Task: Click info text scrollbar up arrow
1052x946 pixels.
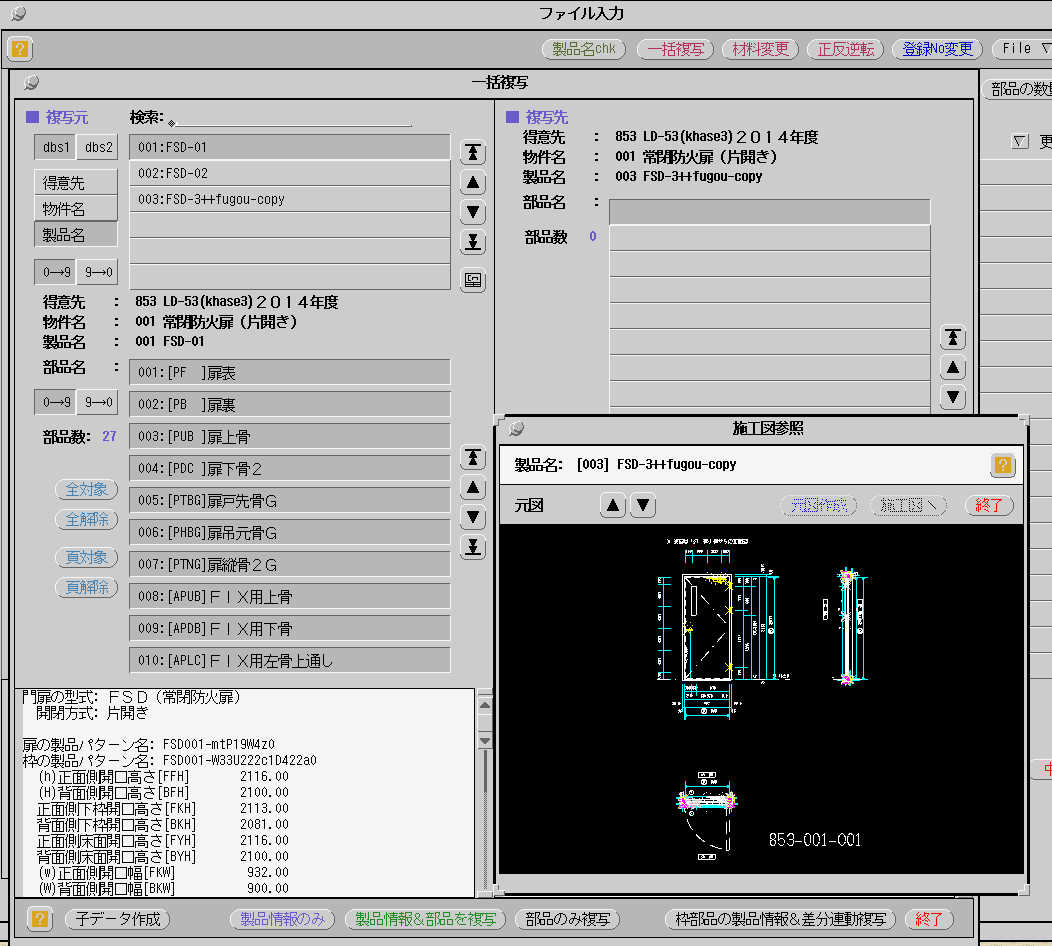Action: pos(485,706)
